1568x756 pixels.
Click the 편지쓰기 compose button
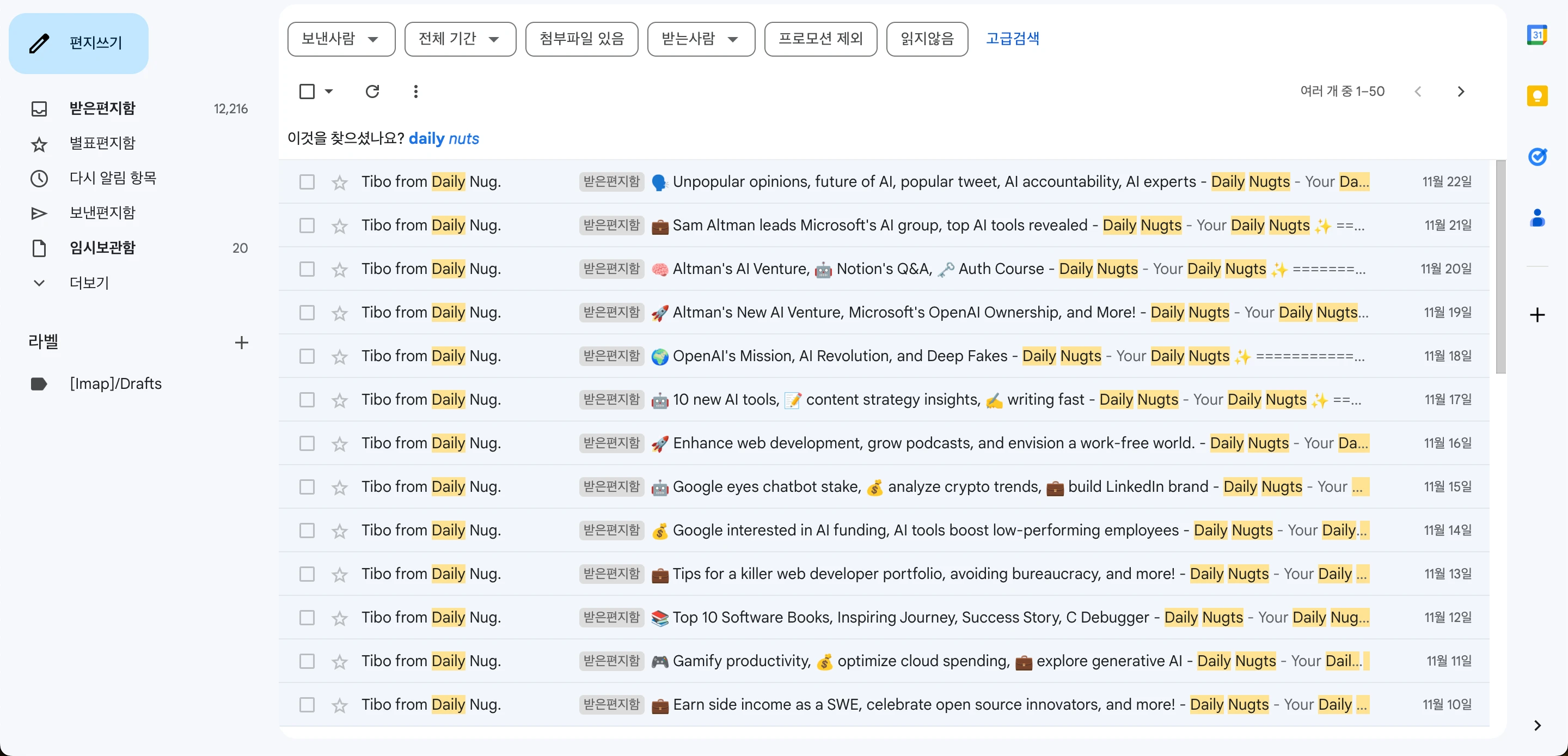pyautogui.click(x=78, y=43)
